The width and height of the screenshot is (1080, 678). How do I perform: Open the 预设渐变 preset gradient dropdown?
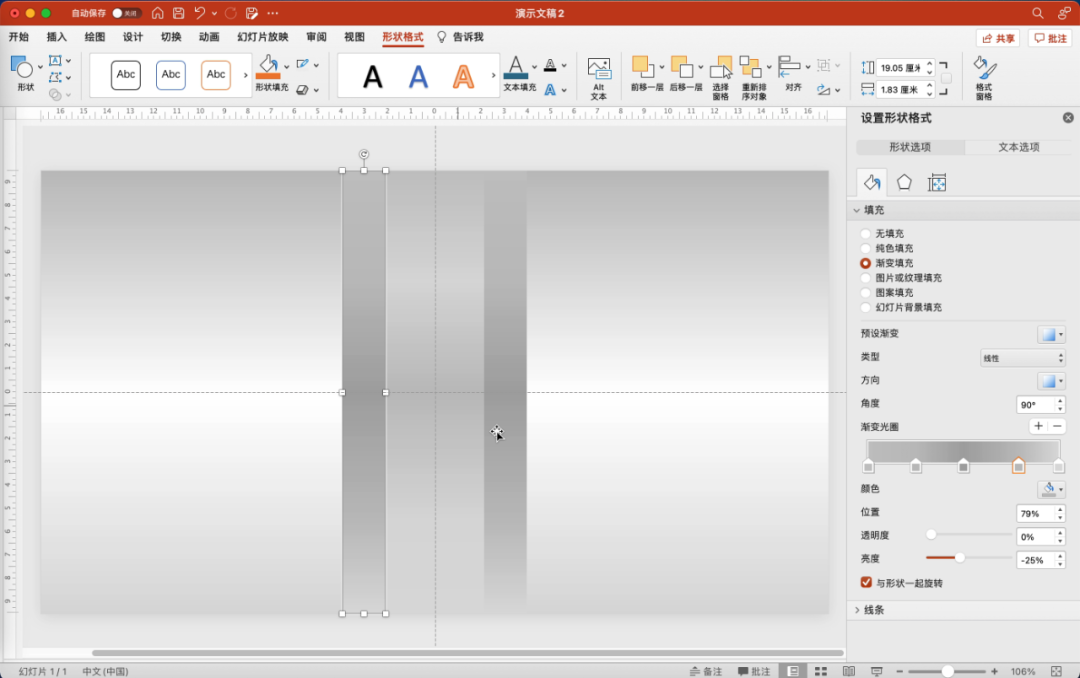point(1051,334)
